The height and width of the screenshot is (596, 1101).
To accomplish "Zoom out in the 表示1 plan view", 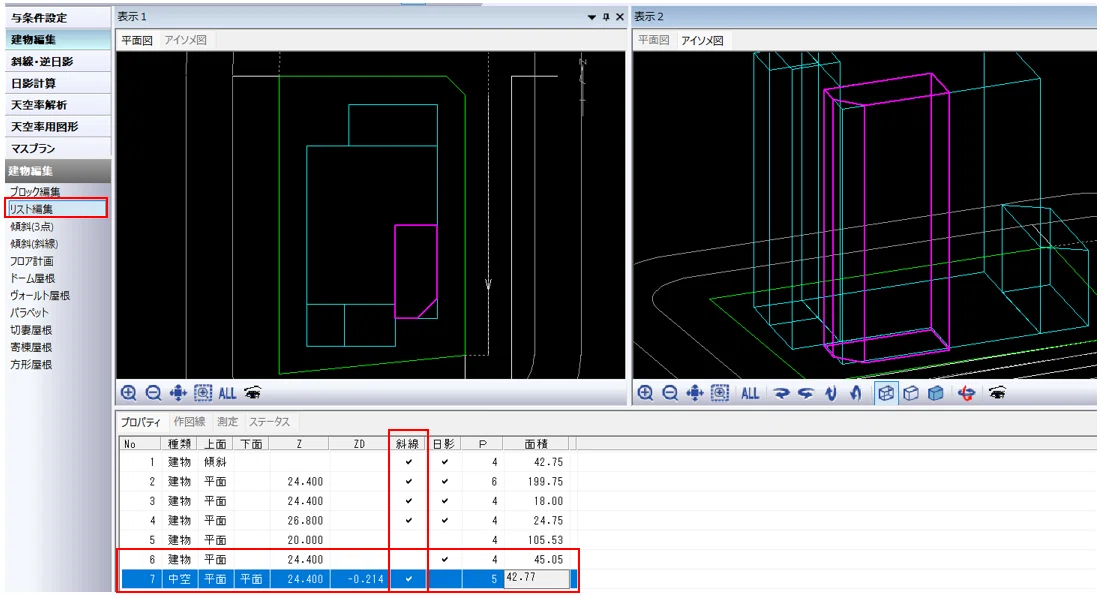I will click(x=153, y=393).
